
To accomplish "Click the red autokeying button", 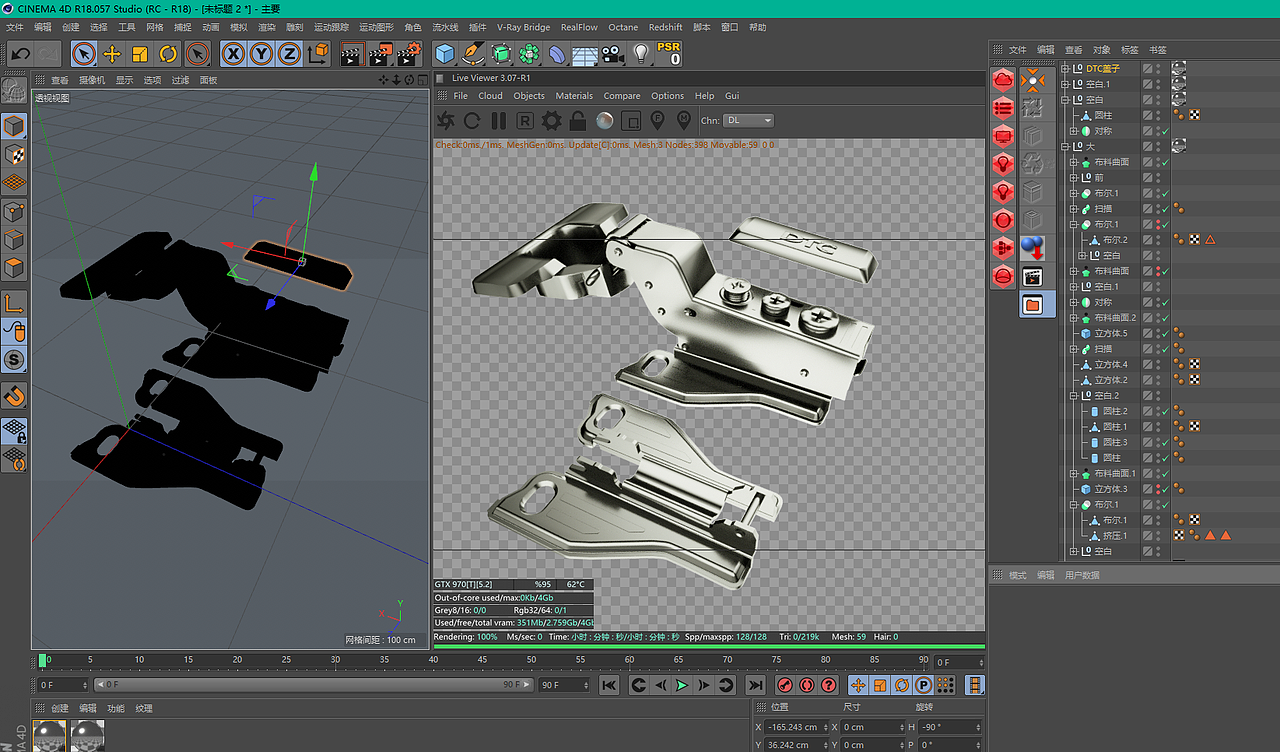I will point(807,685).
